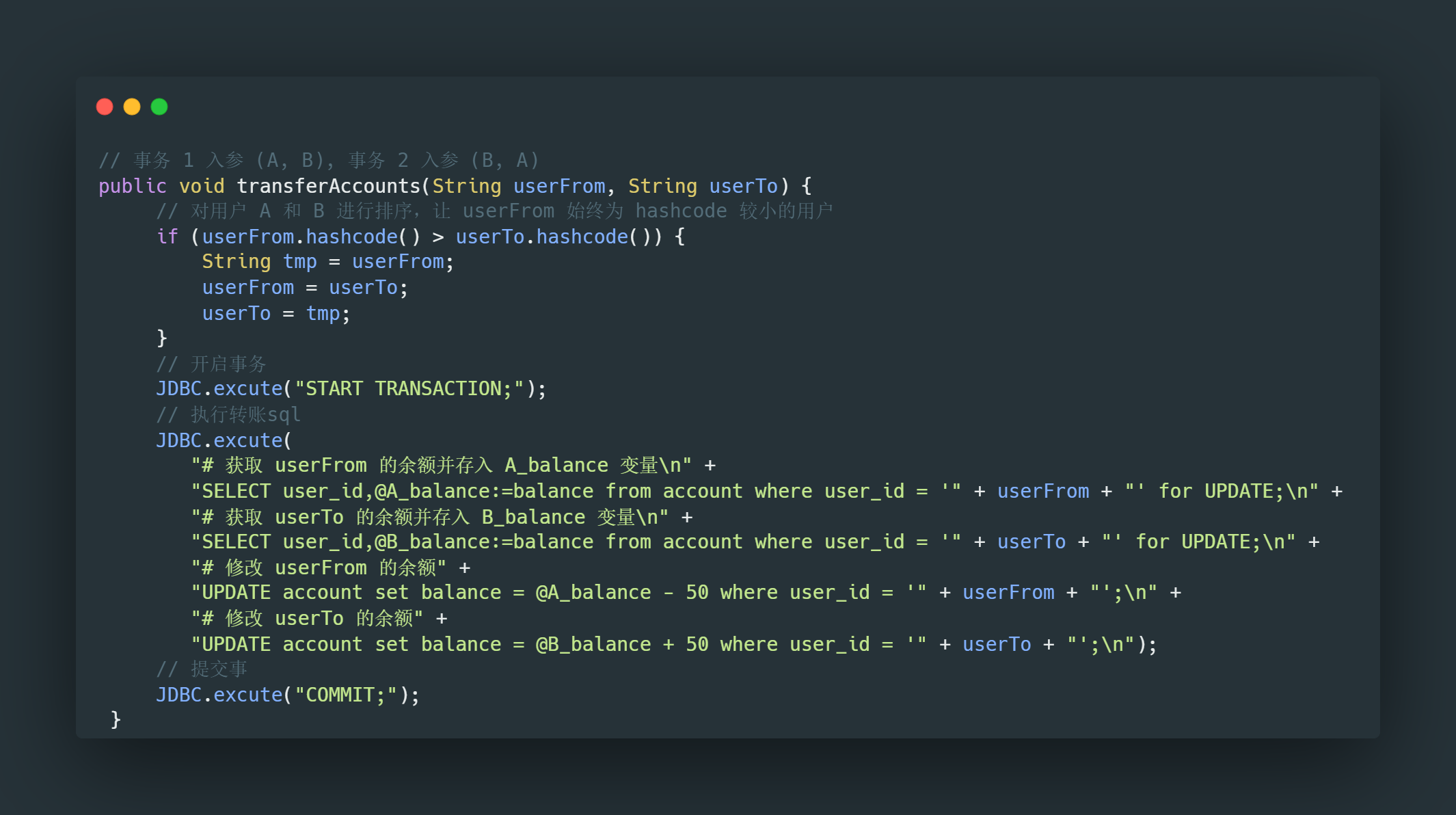Click the final closing brace of the method
1456x815 pixels.
(116, 720)
